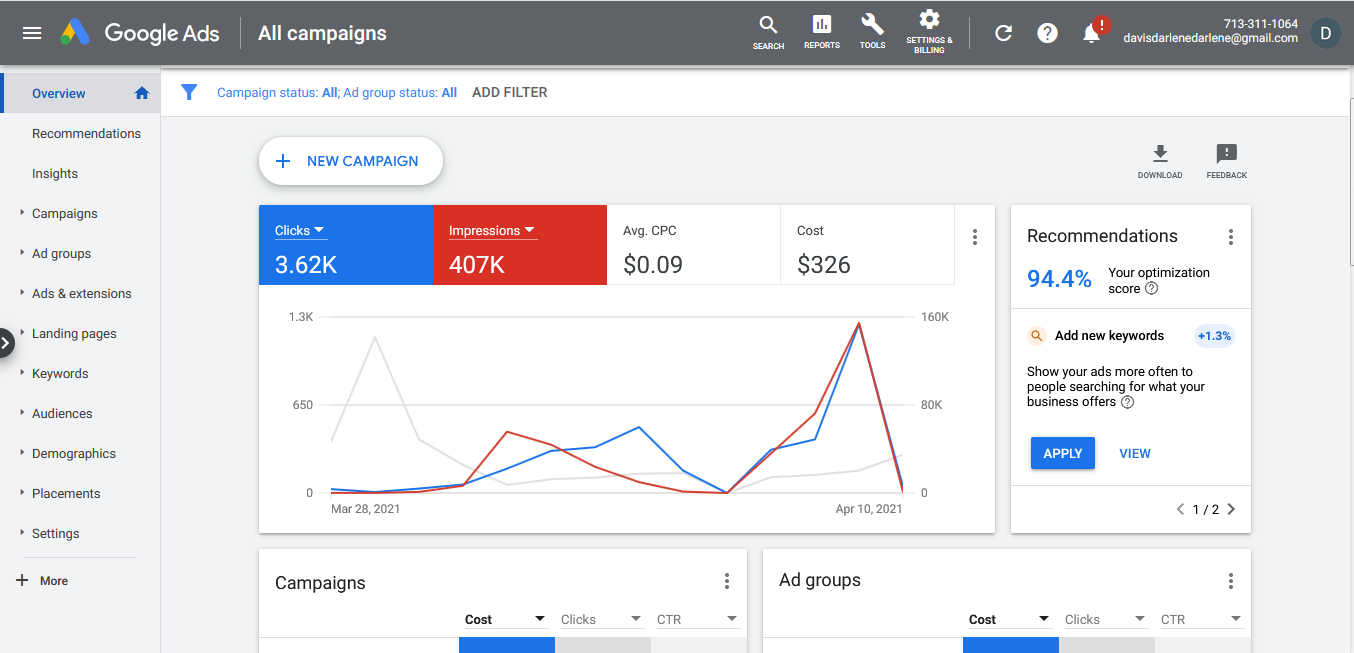
Task: Click the NEW CAMPAIGN button
Action: 351,161
